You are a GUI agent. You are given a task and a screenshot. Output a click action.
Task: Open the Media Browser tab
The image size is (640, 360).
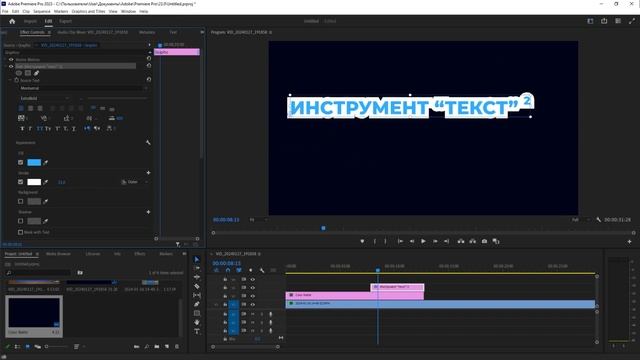[58, 254]
